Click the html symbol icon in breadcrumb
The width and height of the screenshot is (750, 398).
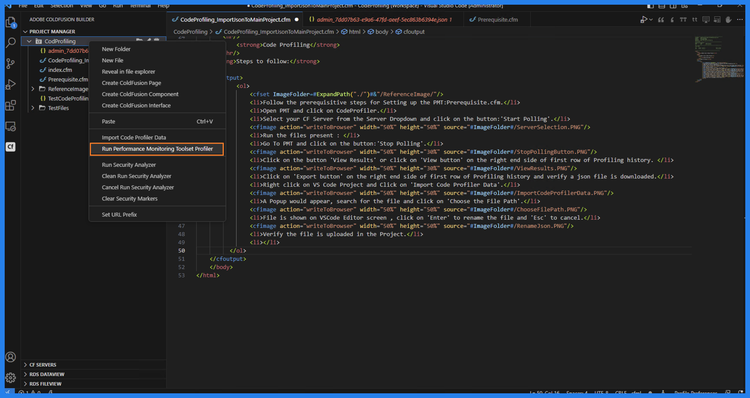tap(344, 32)
